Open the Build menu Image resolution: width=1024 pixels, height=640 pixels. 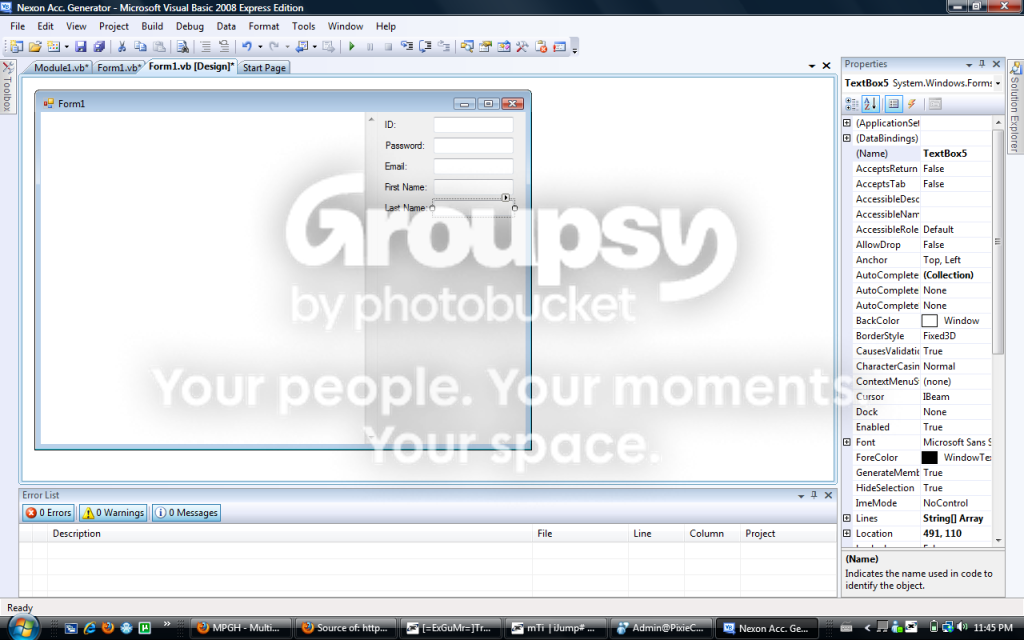pyautogui.click(x=152, y=26)
